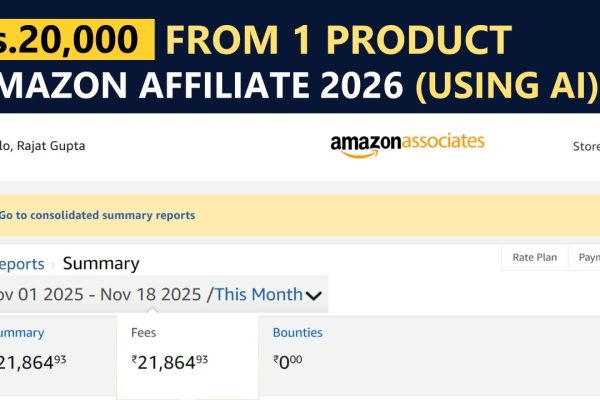Screen dimensions: 600x400
Task: Select the Bounties earnings tab
Action: click(x=297, y=333)
